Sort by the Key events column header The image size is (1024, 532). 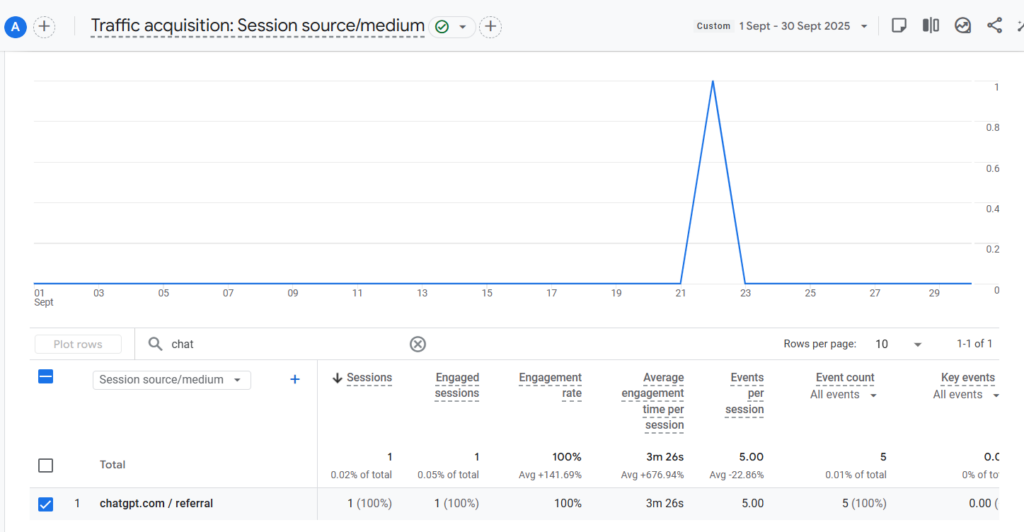click(x=968, y=378)
